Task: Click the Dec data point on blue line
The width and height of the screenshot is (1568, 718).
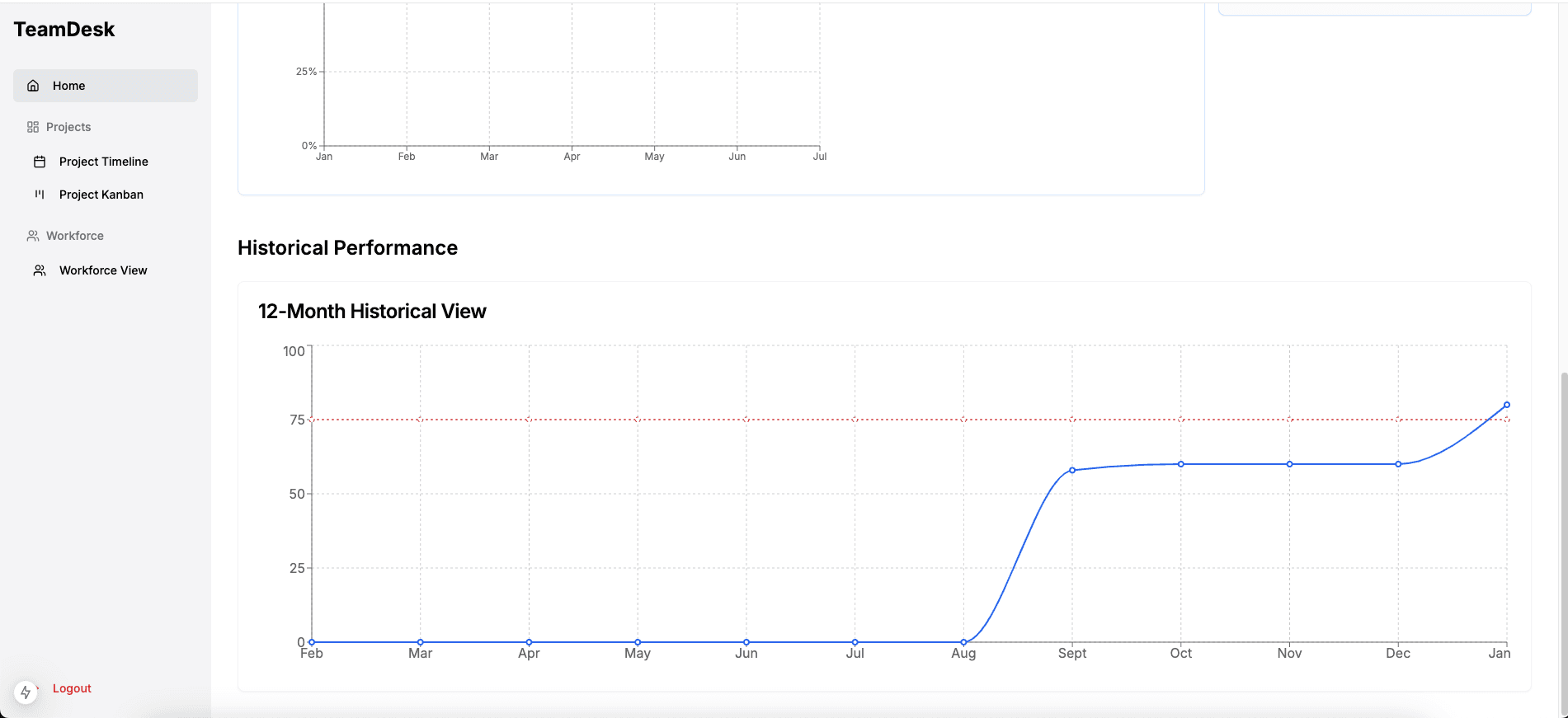Action: [x=1398, y=464]
